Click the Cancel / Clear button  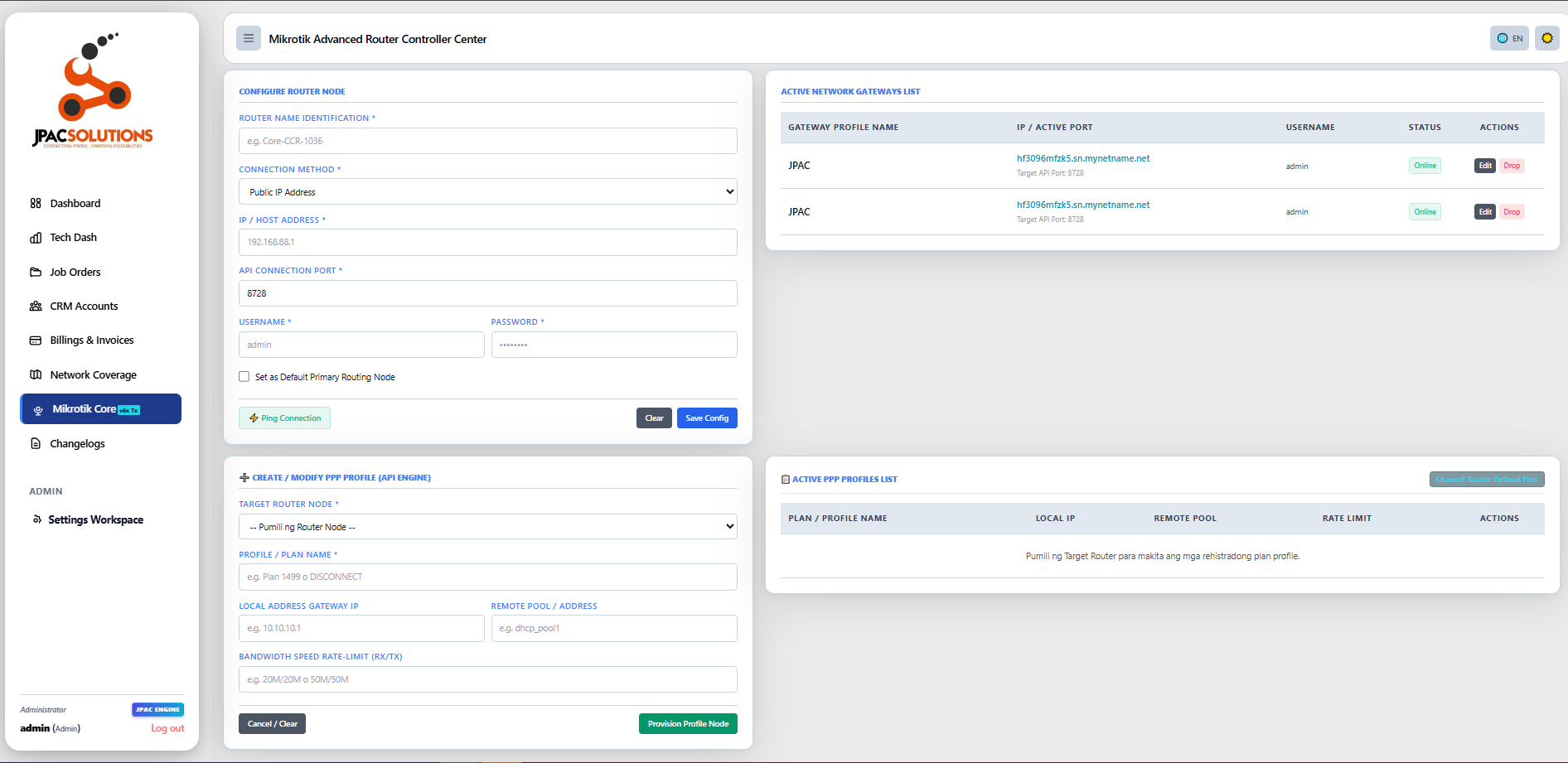[x=272, y=724]
